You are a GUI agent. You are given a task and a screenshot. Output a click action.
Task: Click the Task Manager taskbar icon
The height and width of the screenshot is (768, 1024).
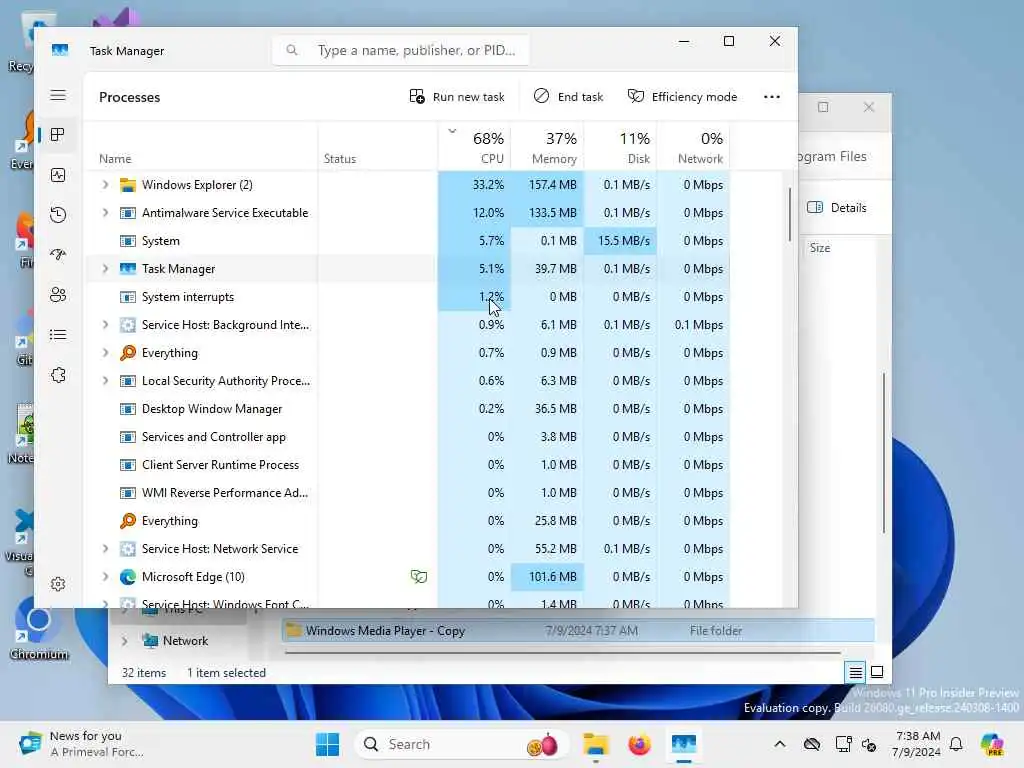(x=683, y=744)
